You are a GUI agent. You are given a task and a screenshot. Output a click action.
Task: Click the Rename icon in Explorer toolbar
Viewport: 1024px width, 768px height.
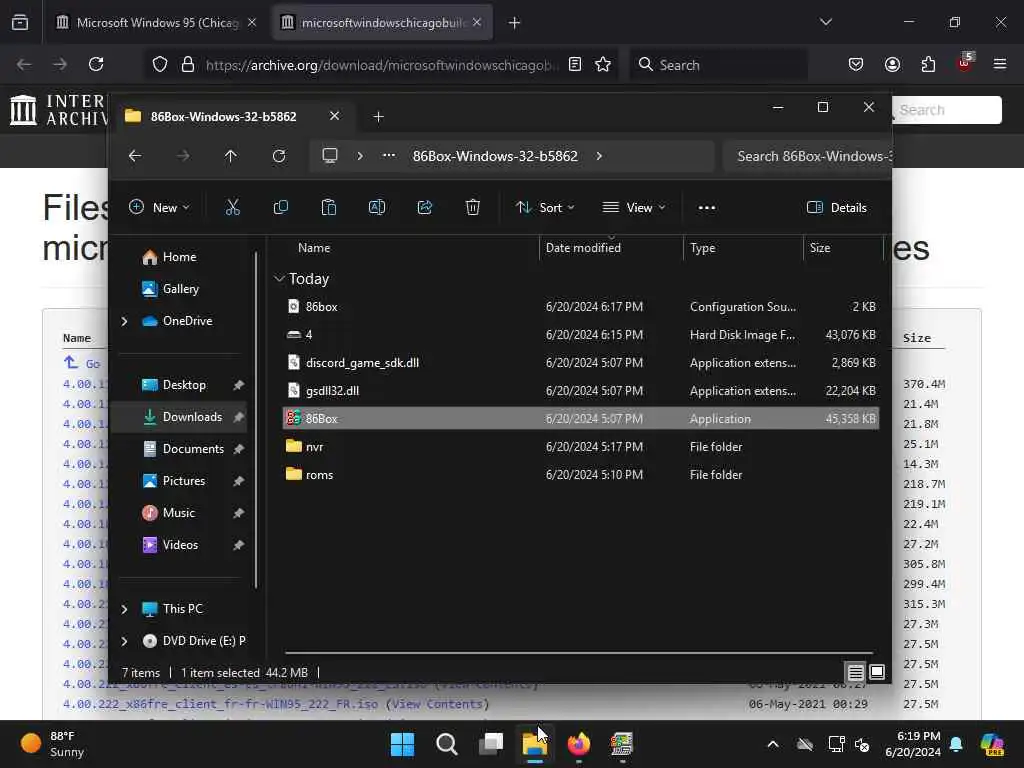point(377,208)
